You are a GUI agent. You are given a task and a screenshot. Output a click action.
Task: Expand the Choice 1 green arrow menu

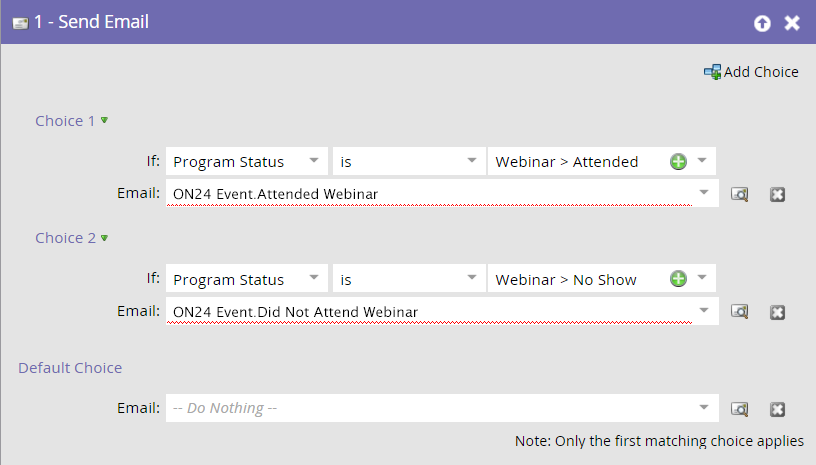pos(105,121)
